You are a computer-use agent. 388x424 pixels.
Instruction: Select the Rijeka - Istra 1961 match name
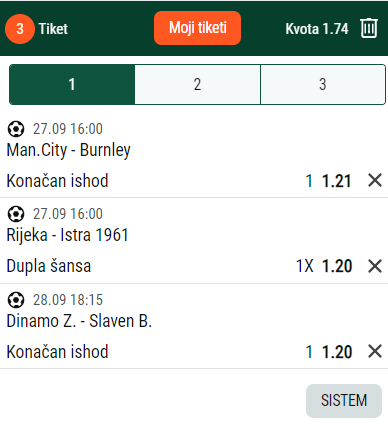[x=67, y=235]
